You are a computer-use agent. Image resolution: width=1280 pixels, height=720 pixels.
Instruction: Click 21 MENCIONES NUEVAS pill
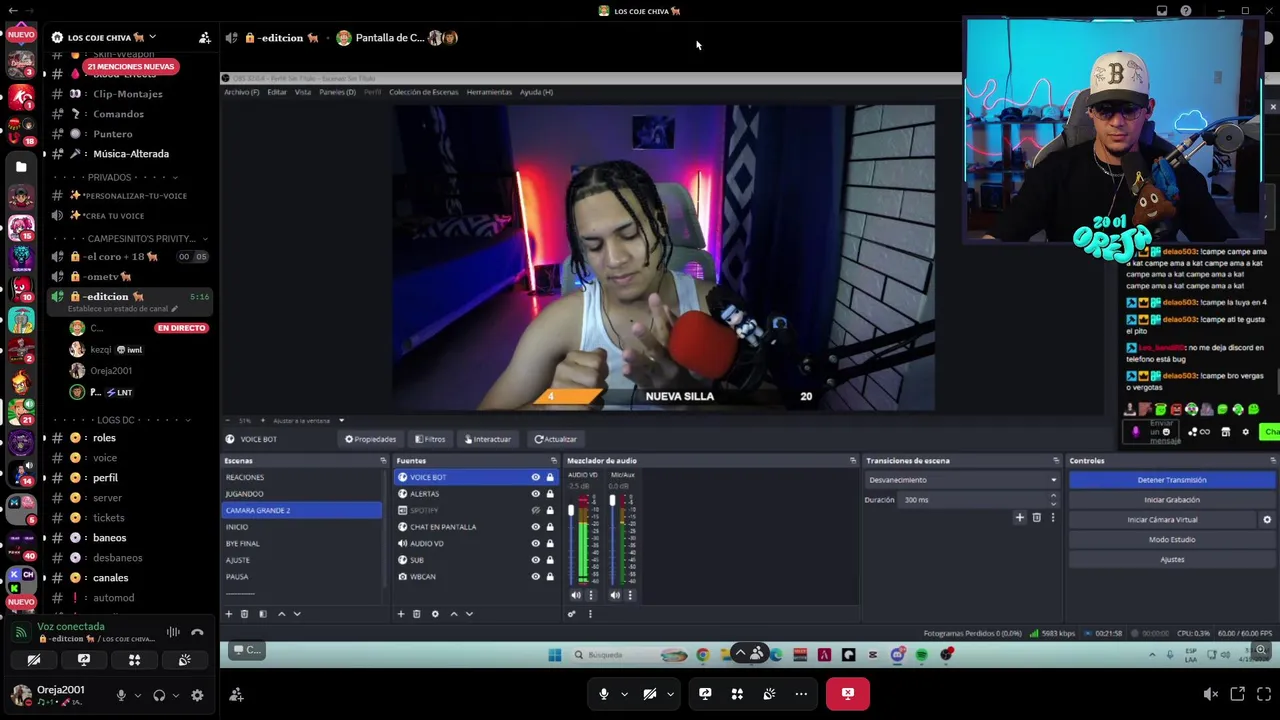point(130,66)
